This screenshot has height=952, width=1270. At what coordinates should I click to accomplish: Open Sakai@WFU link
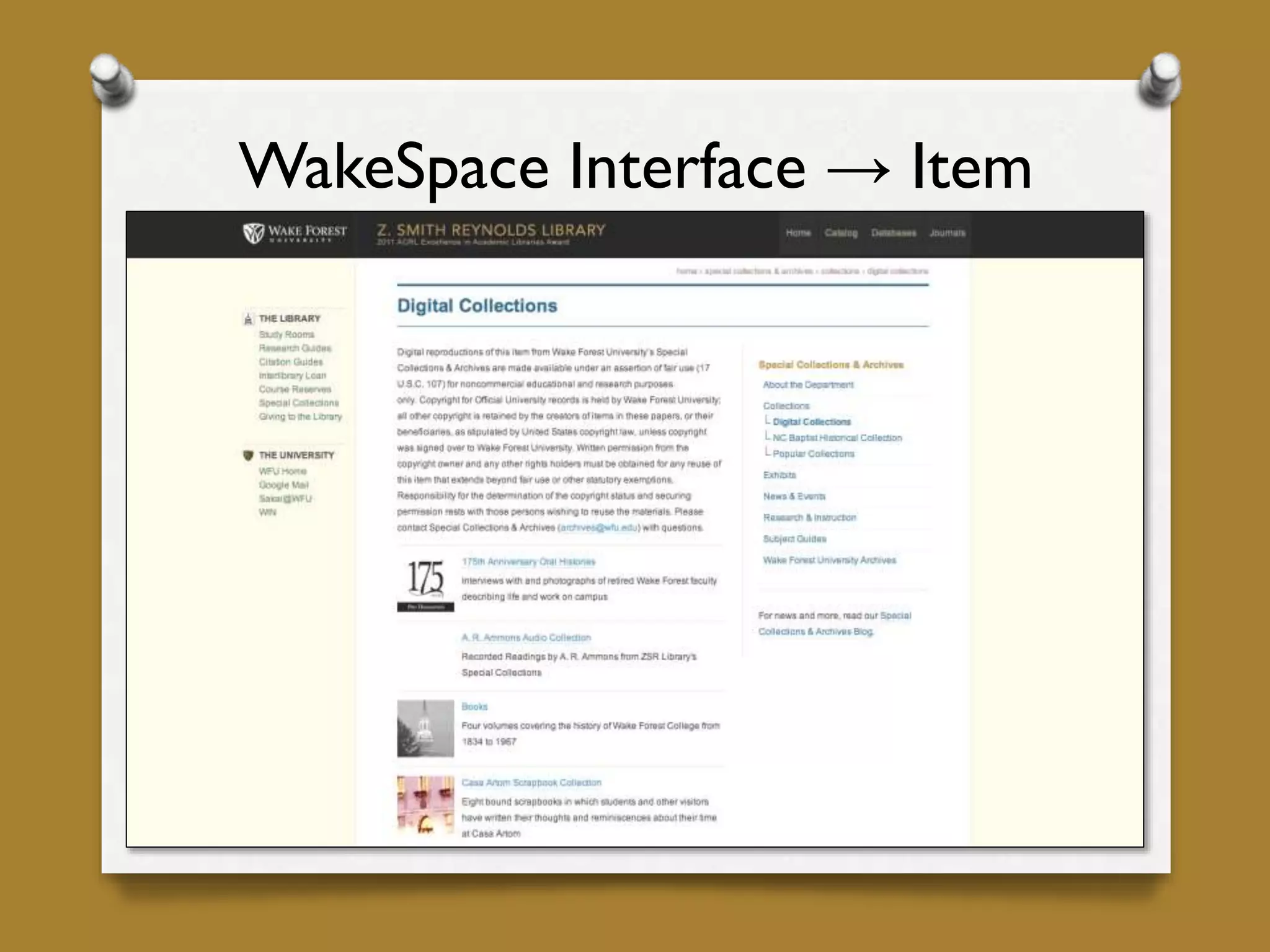[285, 498]
